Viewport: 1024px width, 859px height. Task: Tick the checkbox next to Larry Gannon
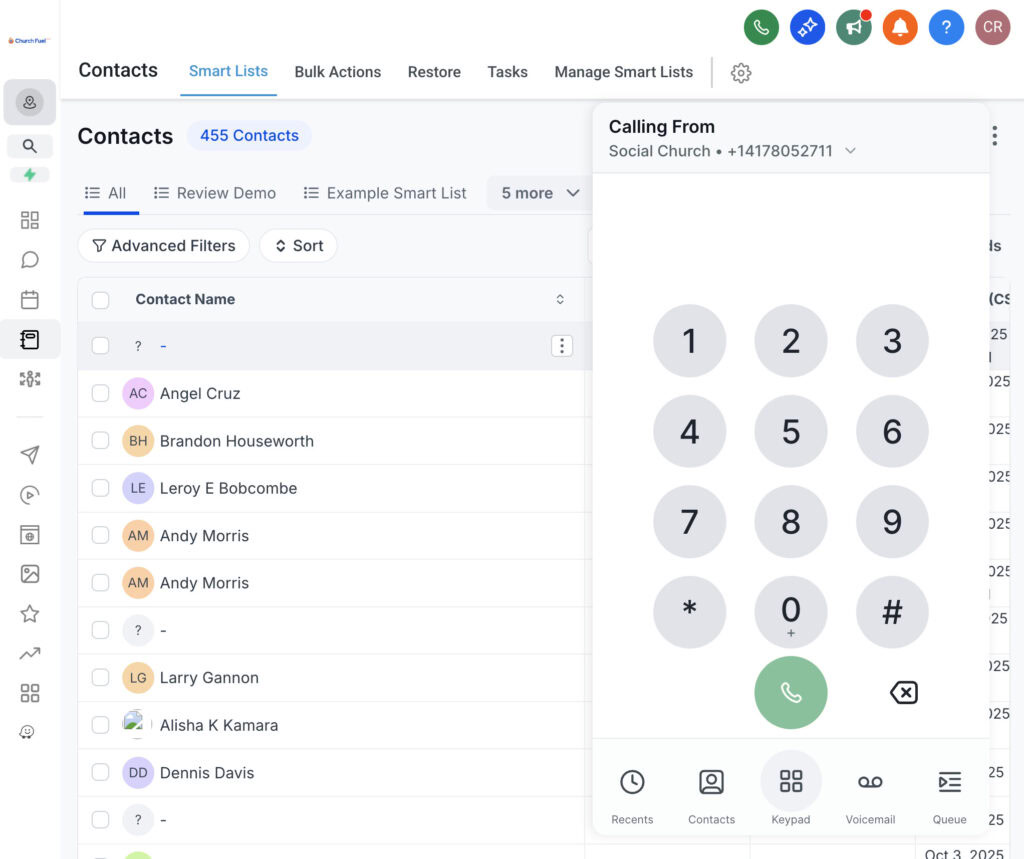100,678
